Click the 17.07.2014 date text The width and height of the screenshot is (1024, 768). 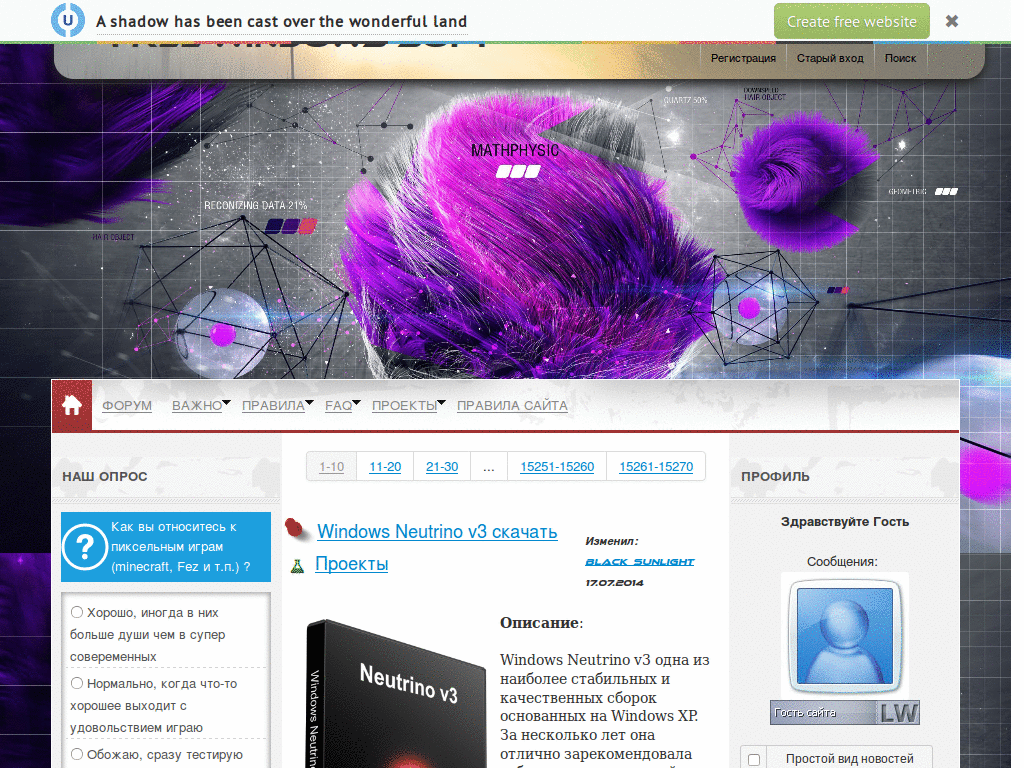tap(615, 583)
